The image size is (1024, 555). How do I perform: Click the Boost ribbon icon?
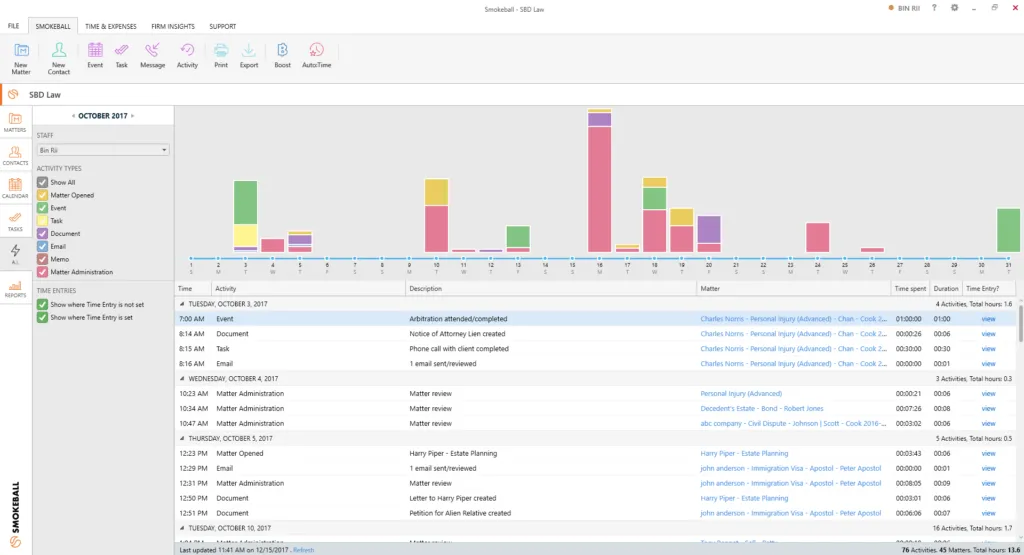pos(282,56)
